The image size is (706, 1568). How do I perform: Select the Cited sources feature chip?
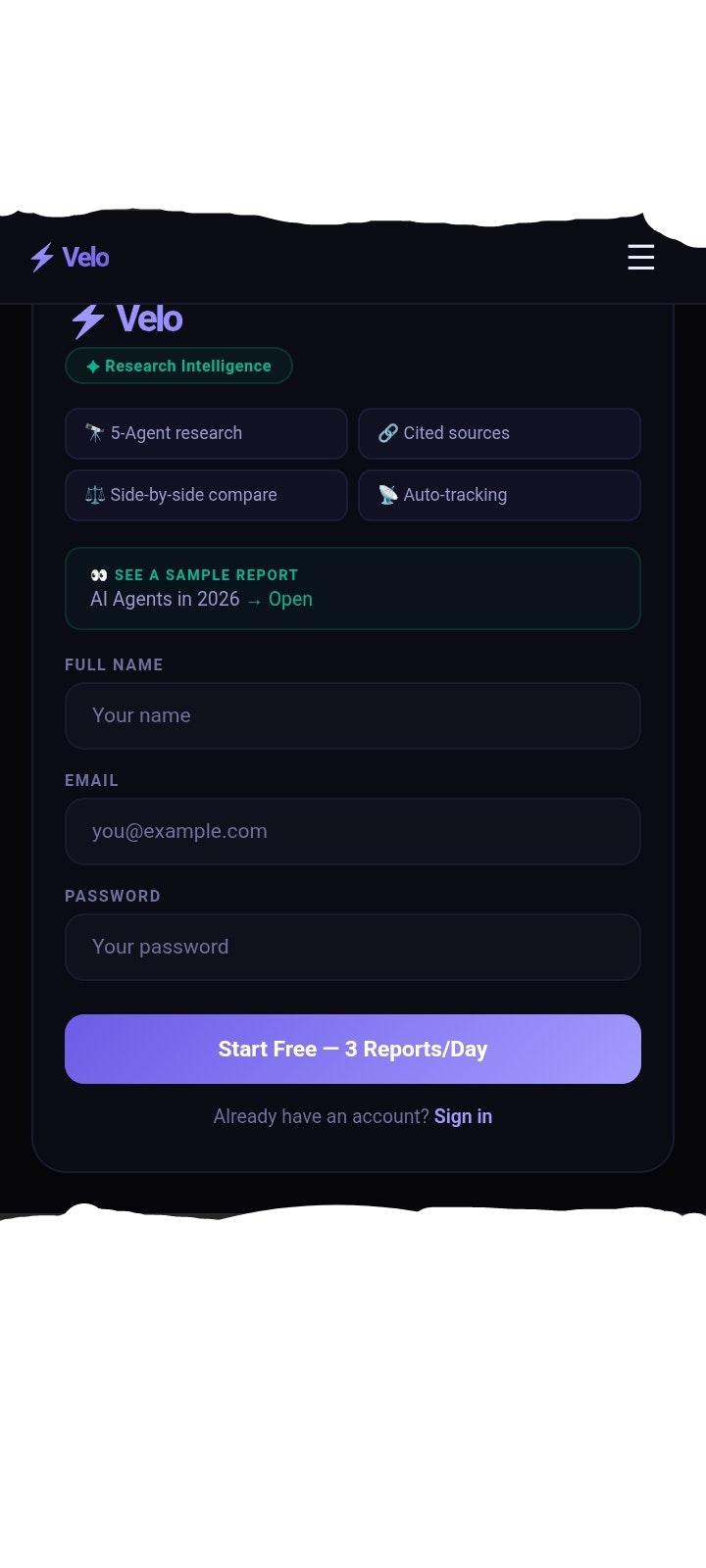499,433
